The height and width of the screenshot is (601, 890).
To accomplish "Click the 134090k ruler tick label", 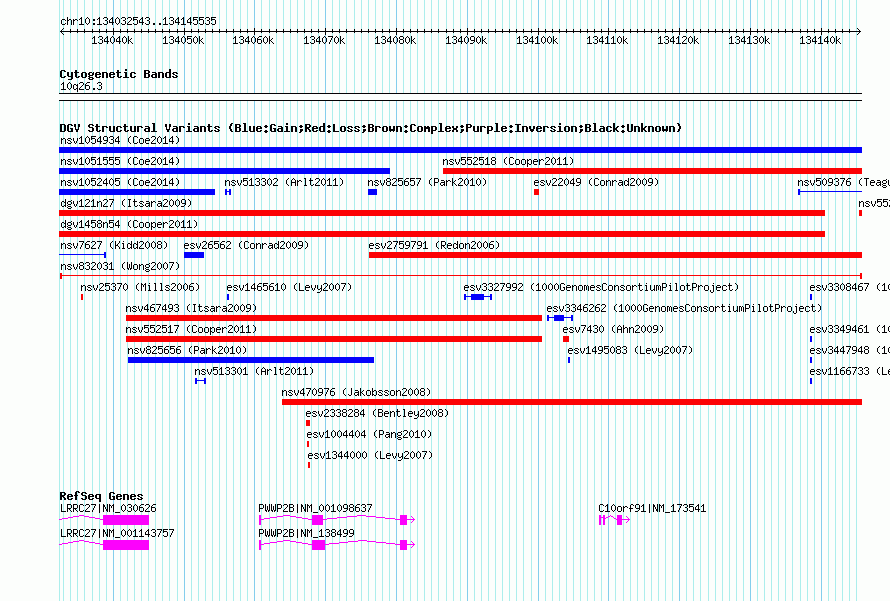I will 466,41.
